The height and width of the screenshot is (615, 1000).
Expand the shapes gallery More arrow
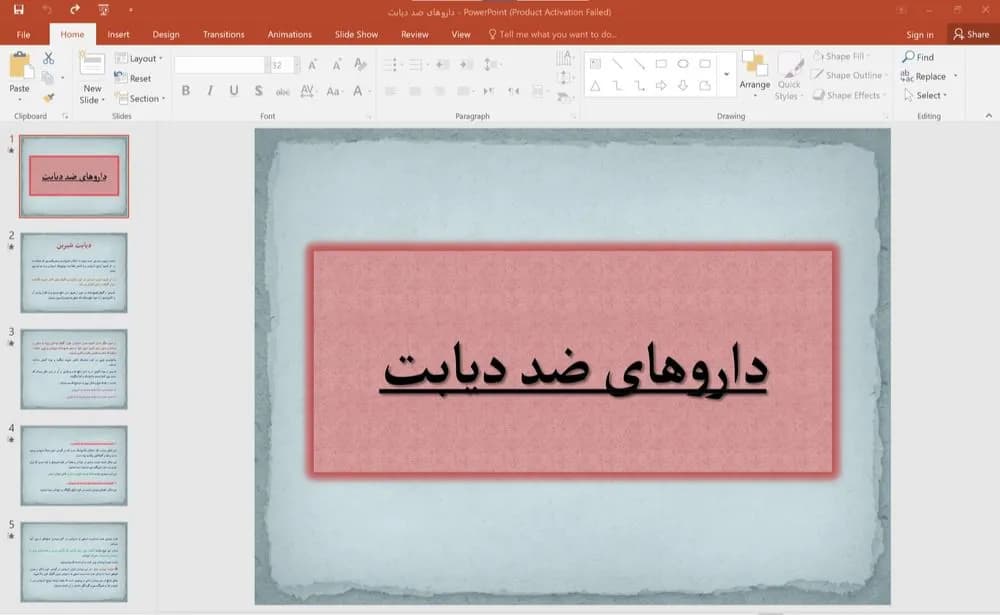(726, 75)
